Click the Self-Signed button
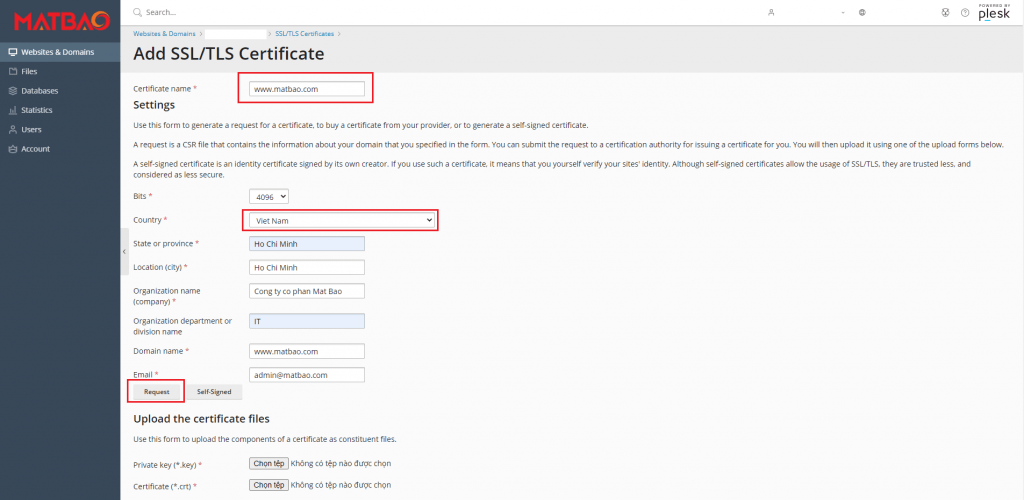 (213, 392)
